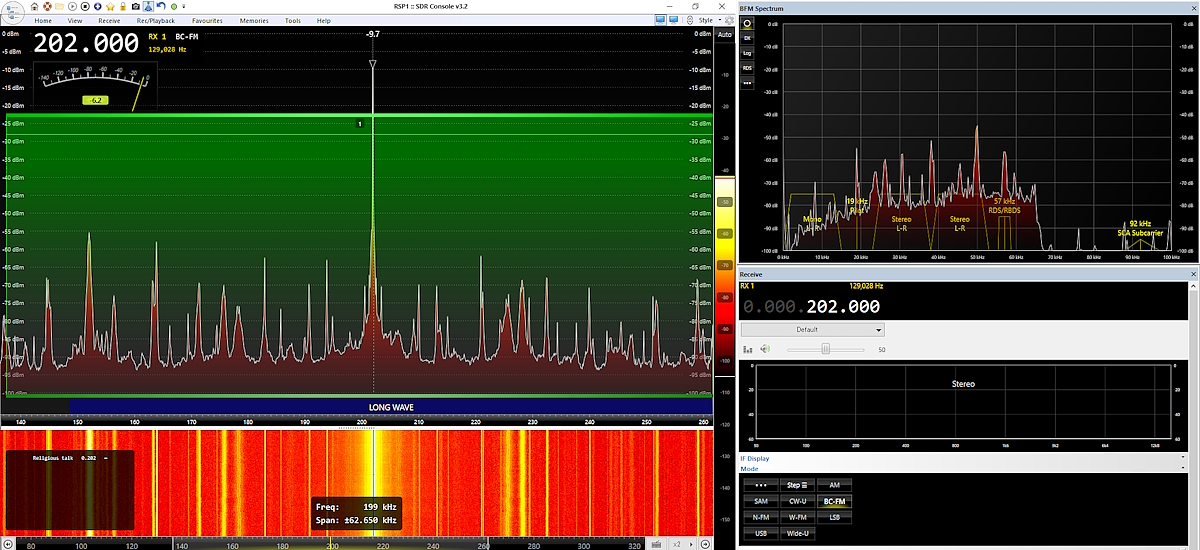1200x550 pixels.
Task: Open the Default audio device dropdown
Action: pyautogui.click(x=812, y=329)
